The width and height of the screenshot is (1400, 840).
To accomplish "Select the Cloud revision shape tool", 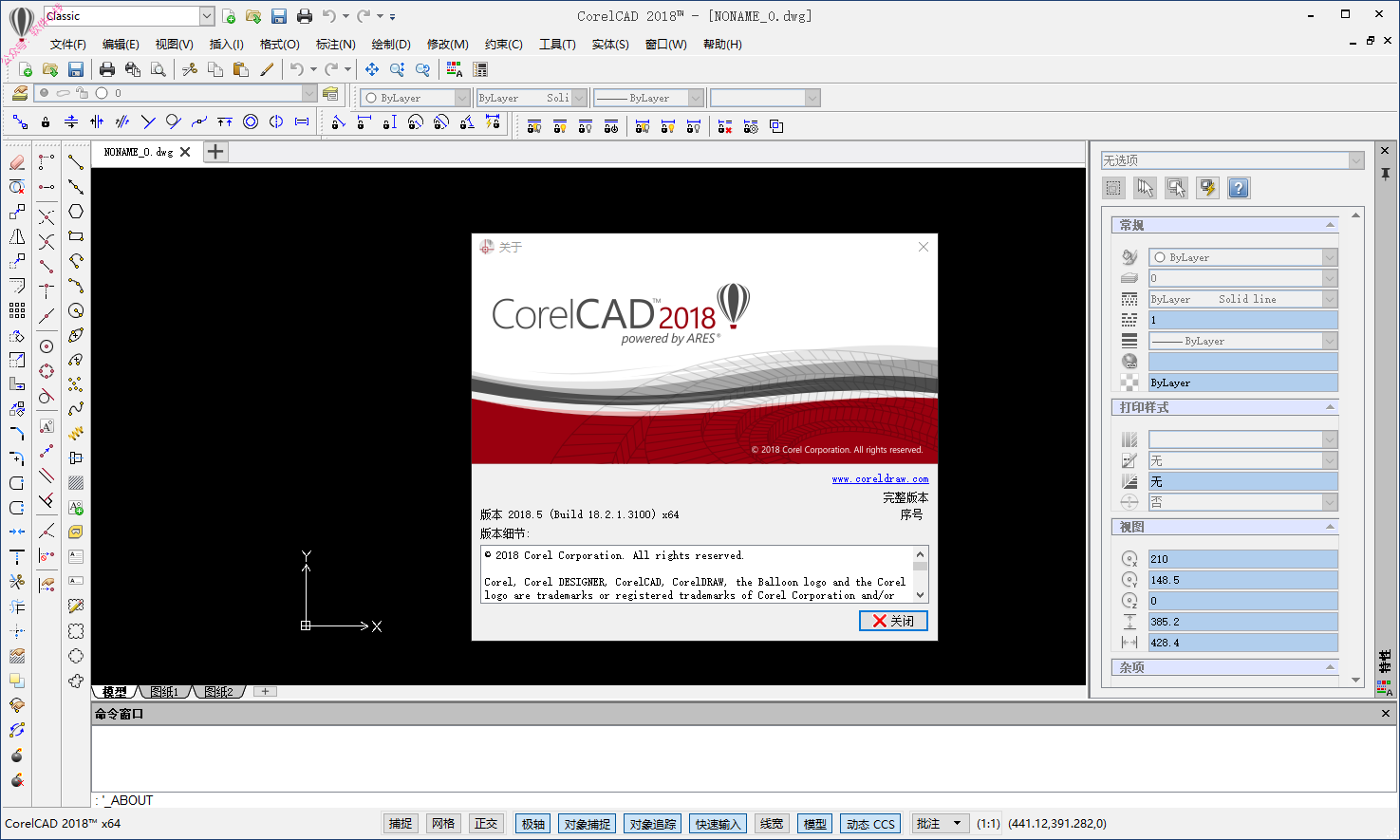I will [x=76, y=681].
